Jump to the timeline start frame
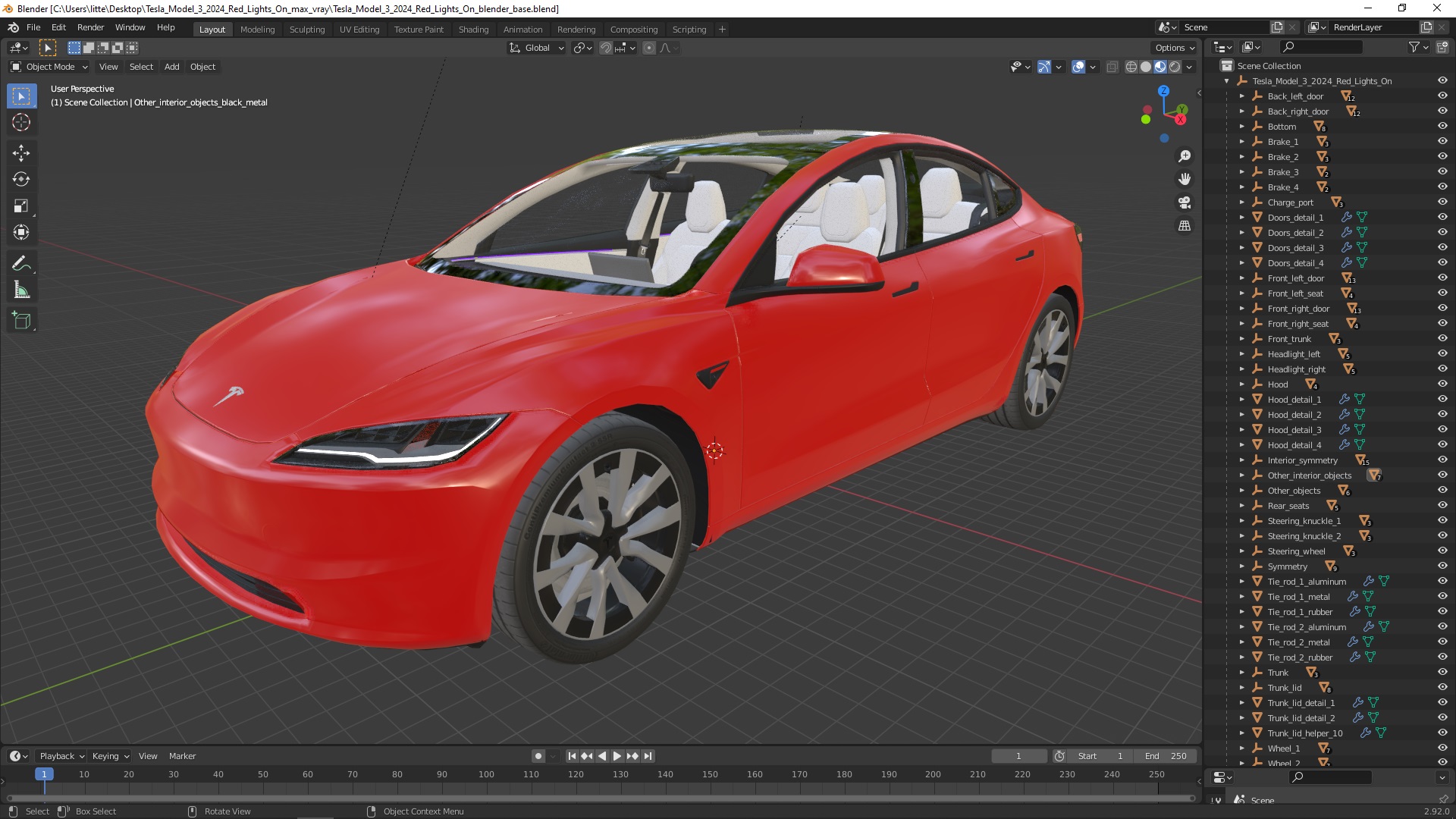The image size is (1456, 819). [x=573, y=756]
